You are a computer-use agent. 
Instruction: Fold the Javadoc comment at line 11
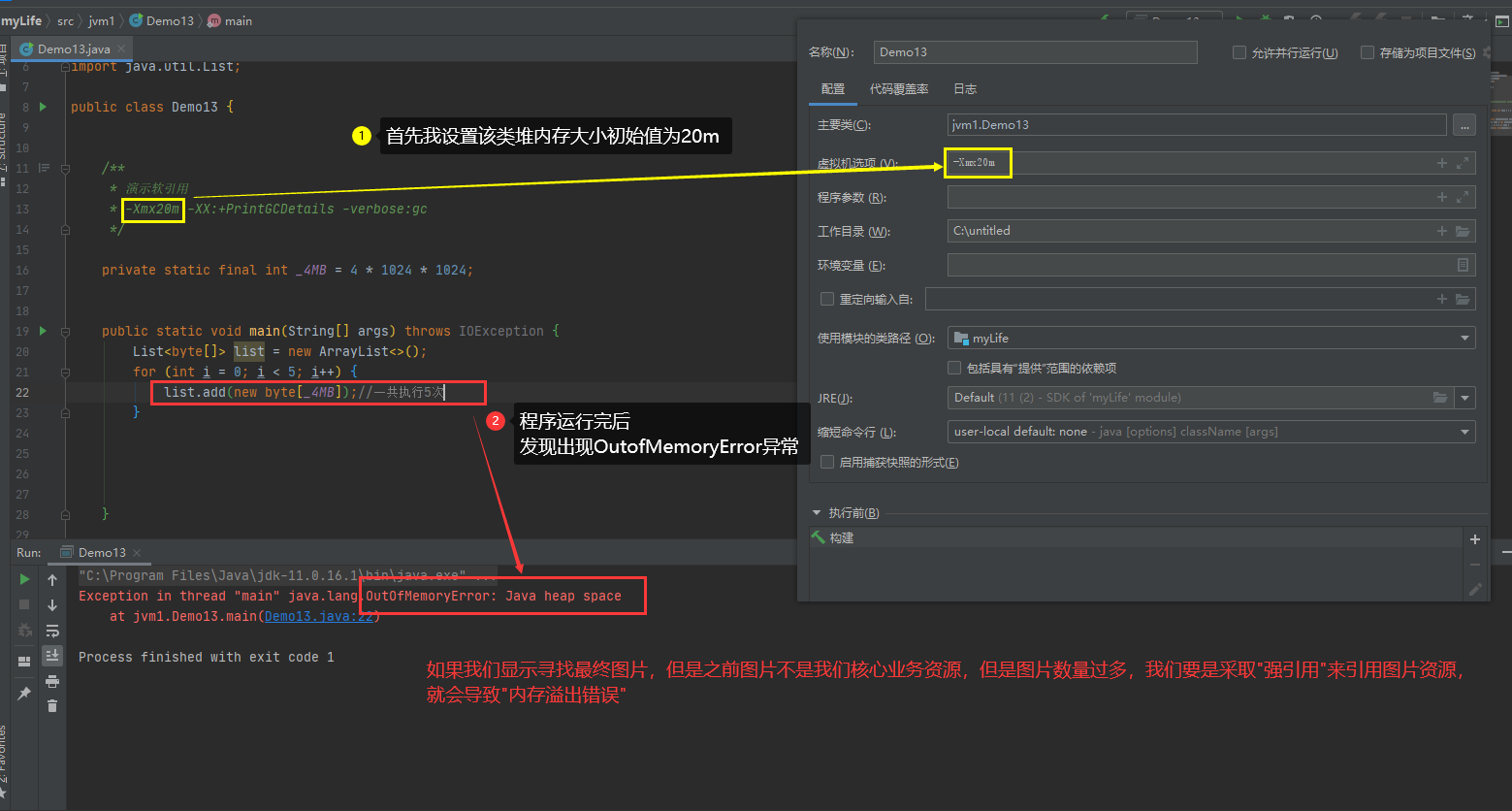coord(66,168)
